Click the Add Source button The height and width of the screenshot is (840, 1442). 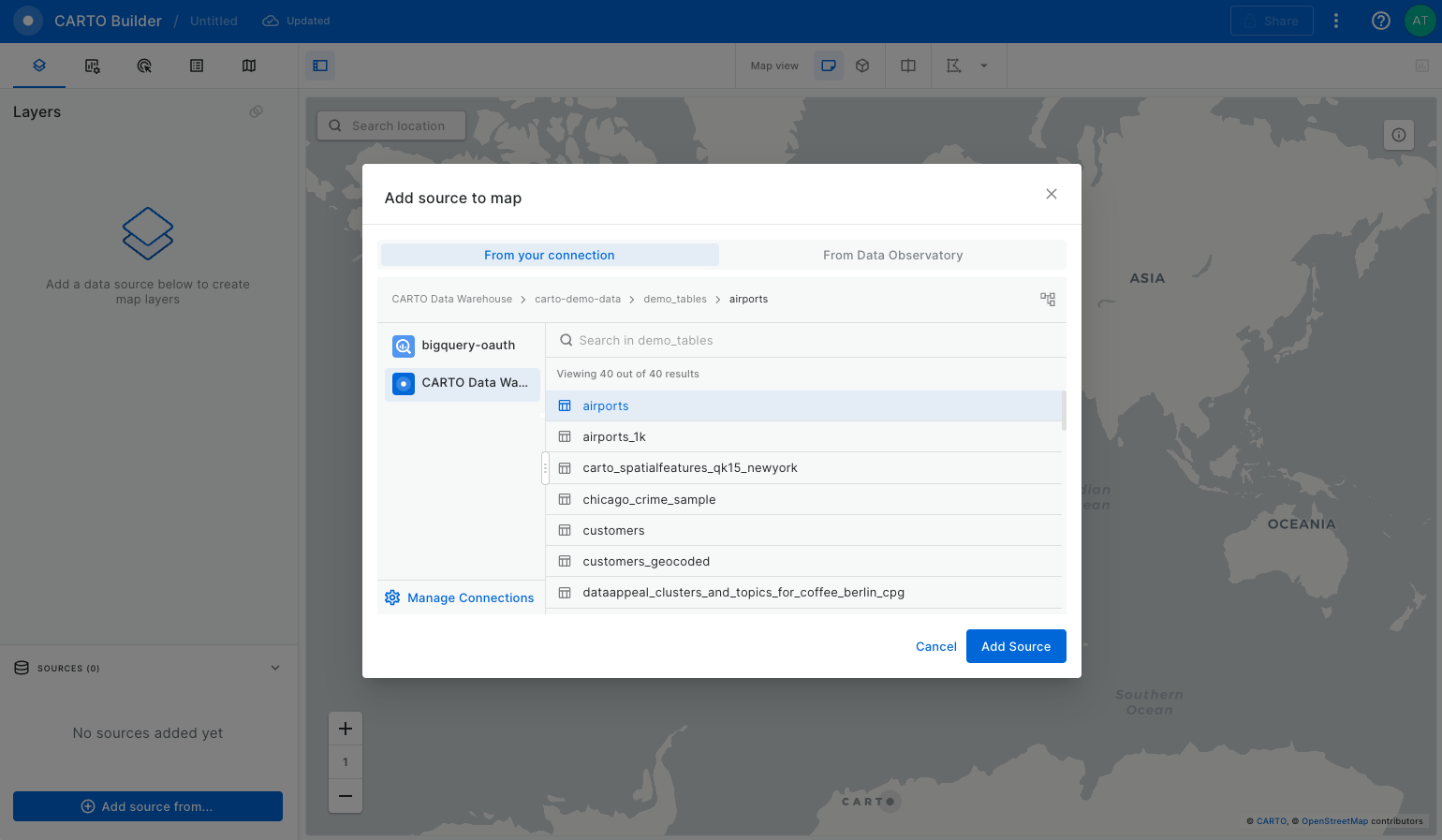click(x=1016, y=646)
